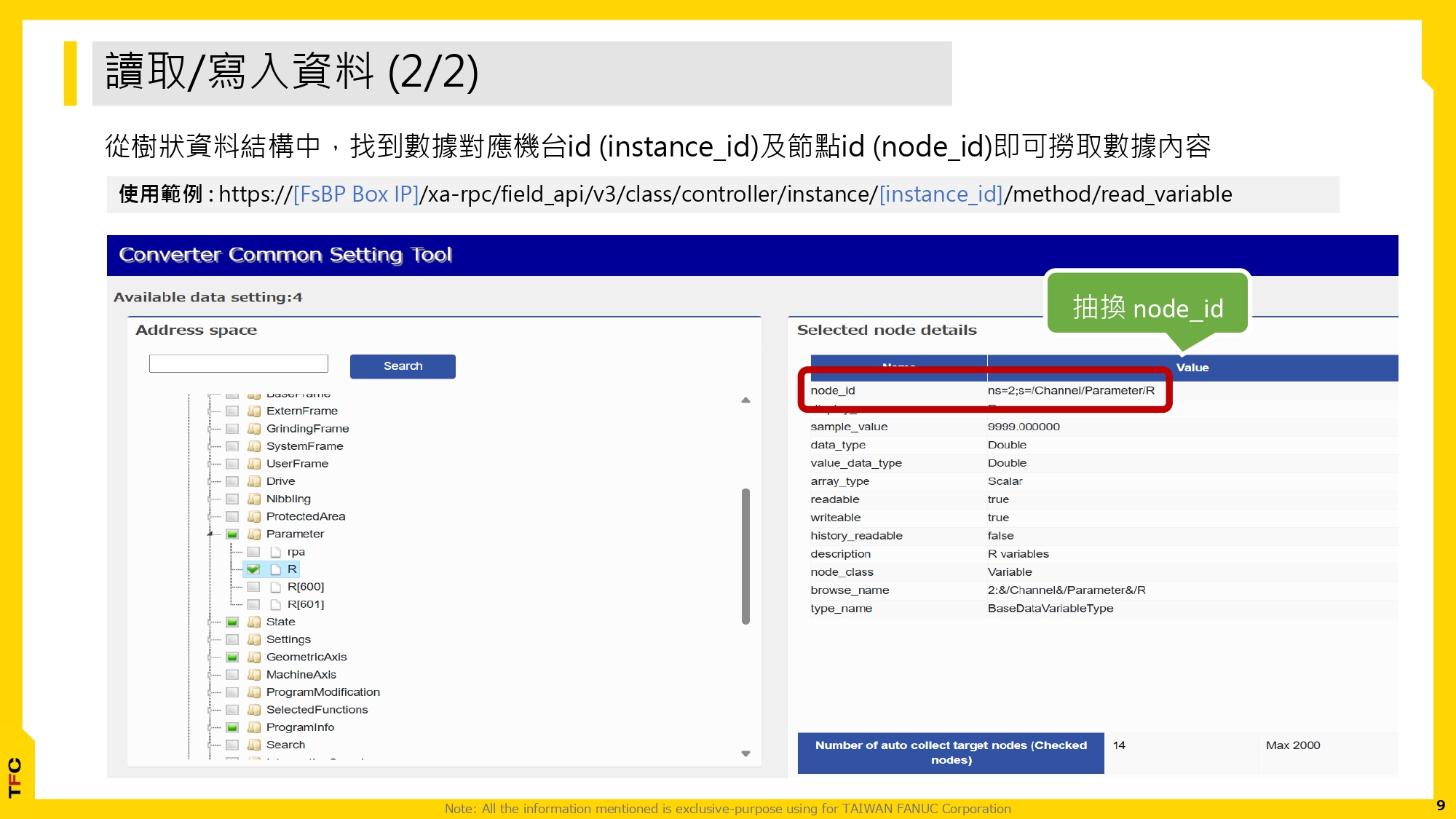The width and height of the screenshot is (1456, 819).
Task: Click the MachineAxis folder icon
Action: 254,675
